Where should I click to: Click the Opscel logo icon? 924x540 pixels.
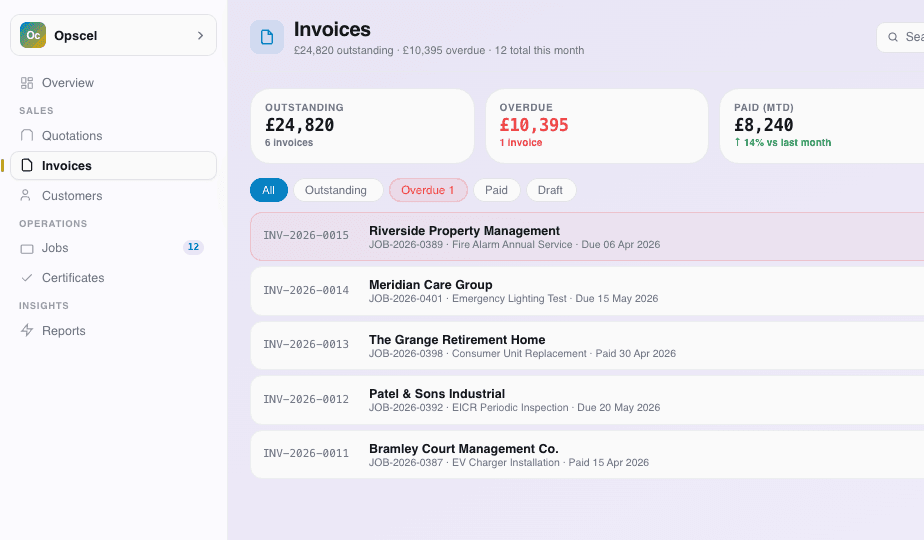point(33,35)
